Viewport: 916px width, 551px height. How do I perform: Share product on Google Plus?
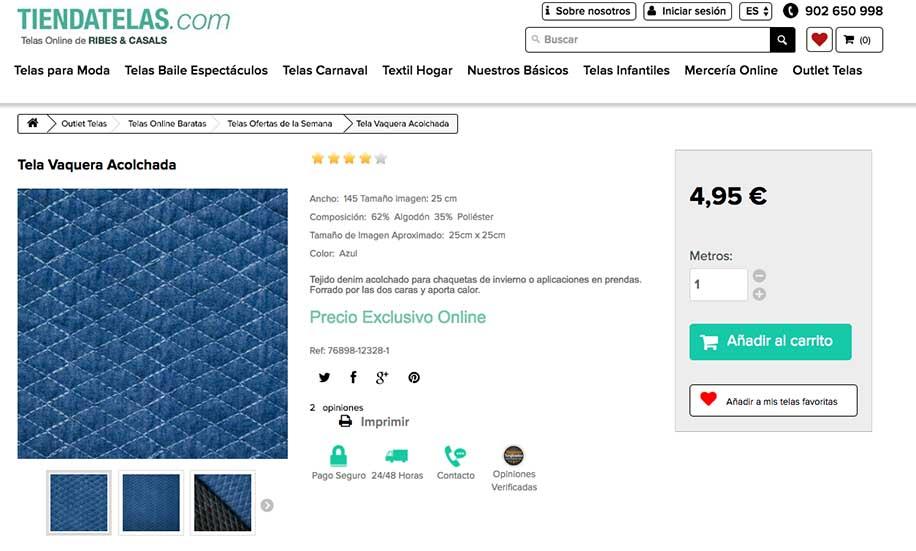coord(382,377)
